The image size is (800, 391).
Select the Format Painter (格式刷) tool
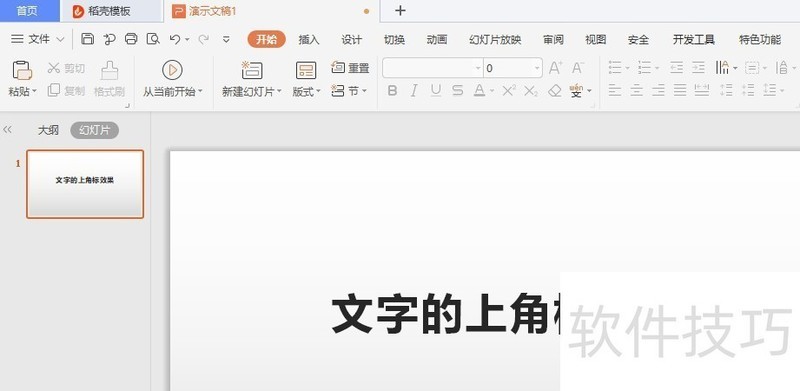pos(109,79)
